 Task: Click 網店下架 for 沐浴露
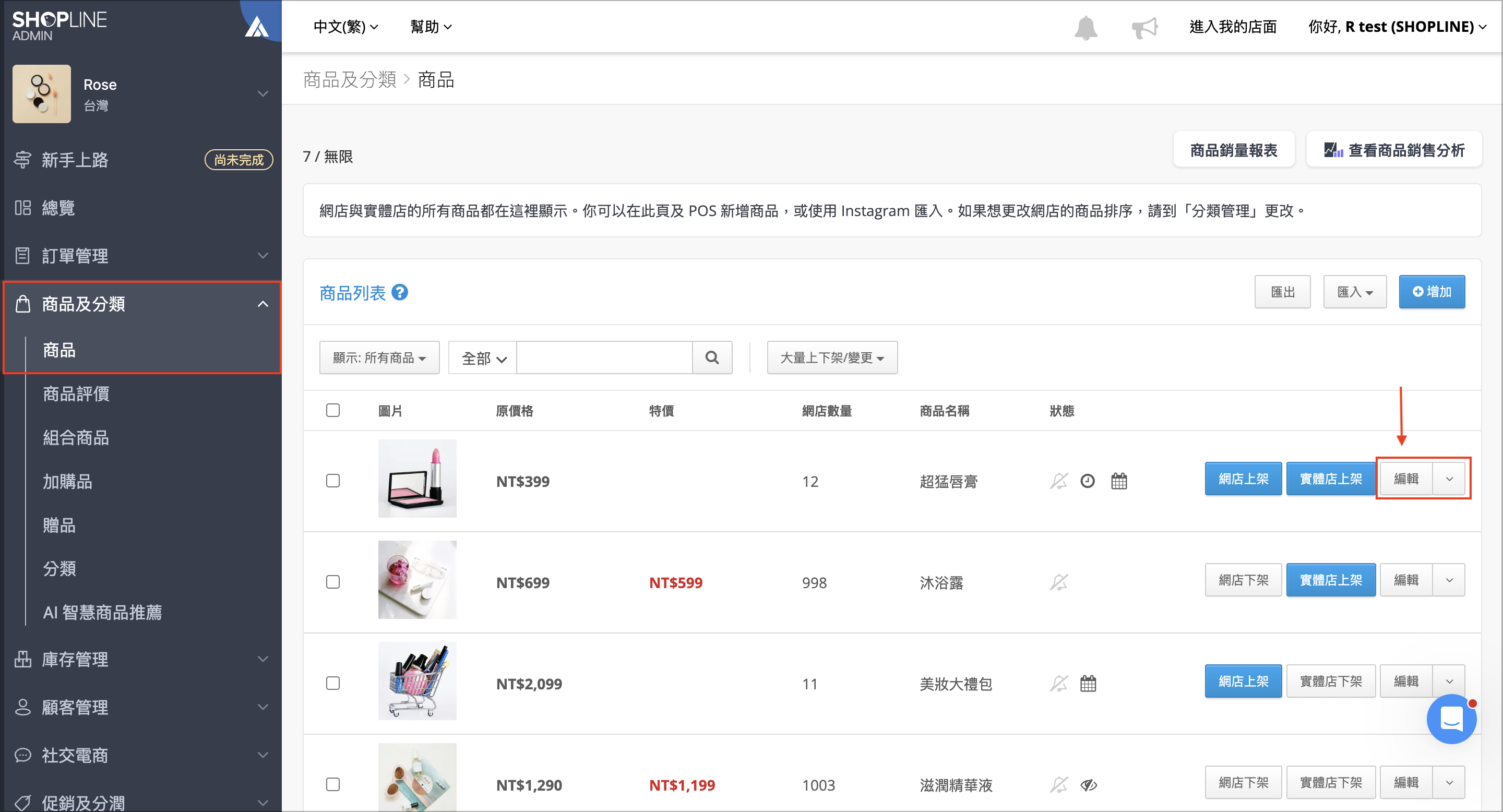(x=1243, y=580)
